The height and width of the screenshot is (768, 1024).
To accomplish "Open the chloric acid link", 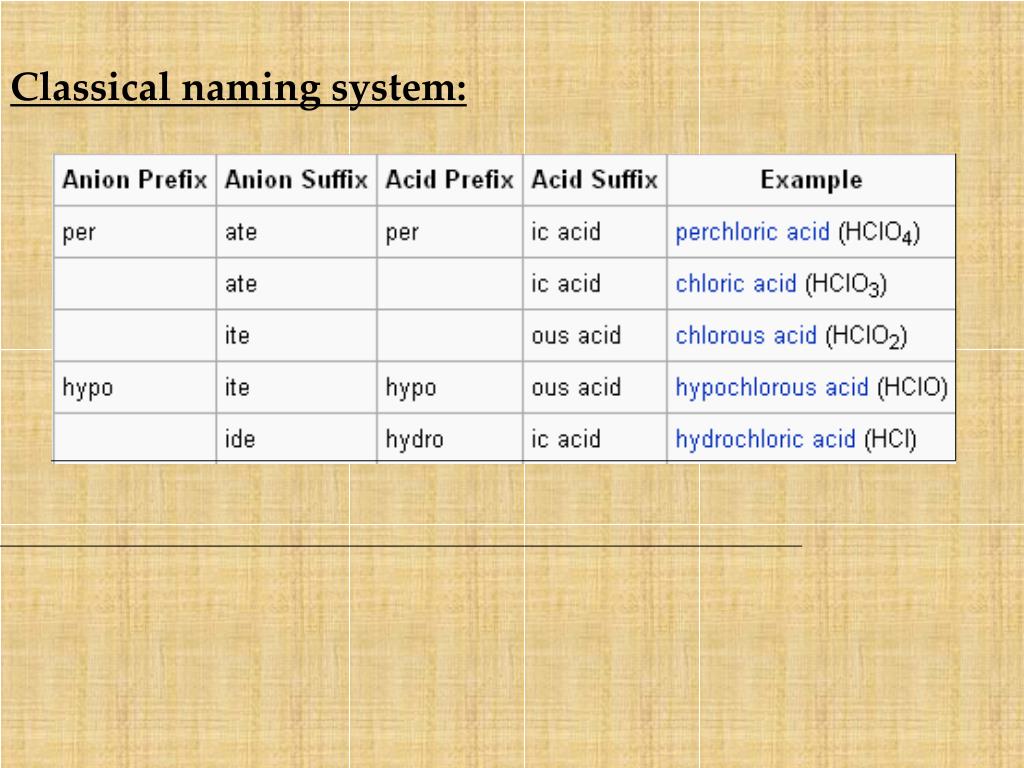I will (736, 283).
